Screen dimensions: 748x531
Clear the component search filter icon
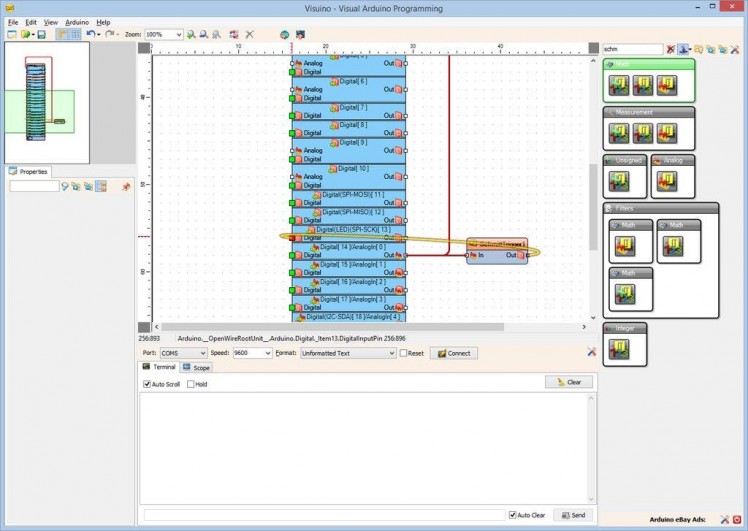pyautogui.click(x=670, y=48)
